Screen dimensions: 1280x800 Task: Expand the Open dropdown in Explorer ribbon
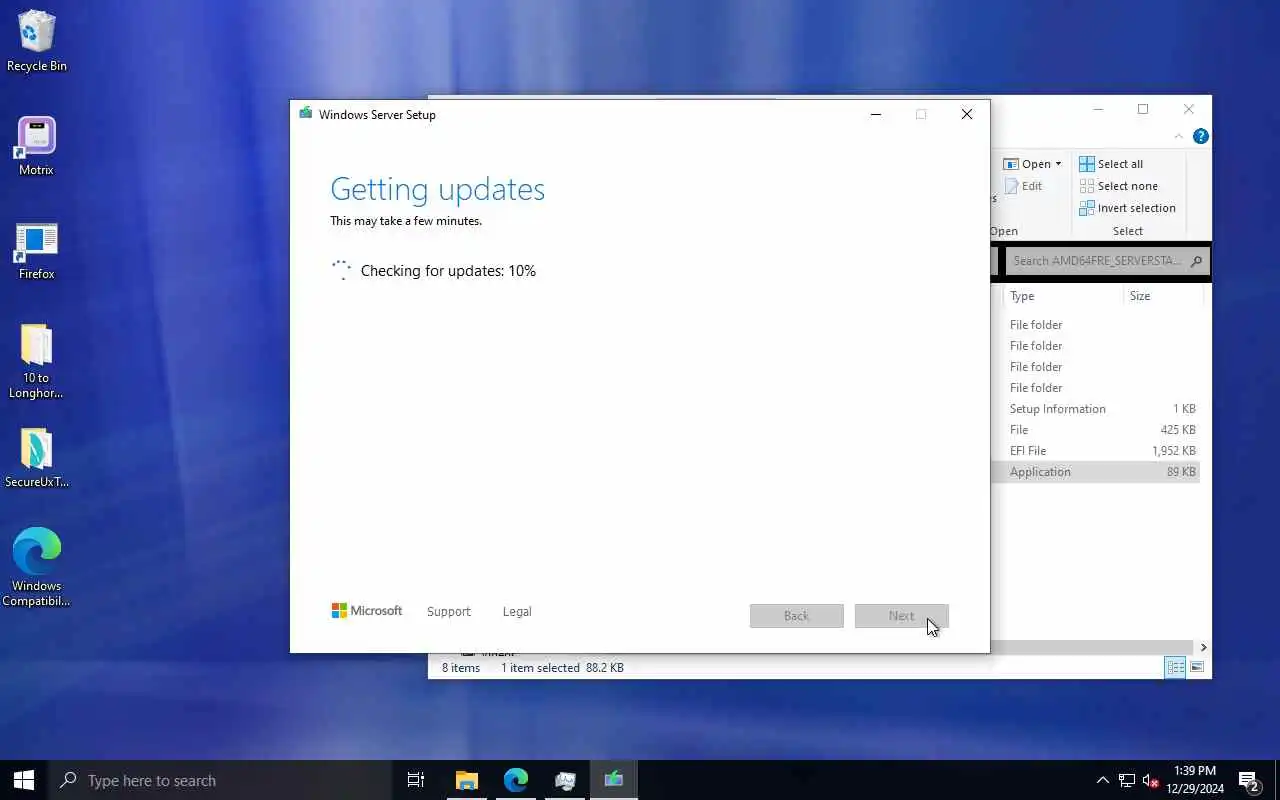(1033, 164)
